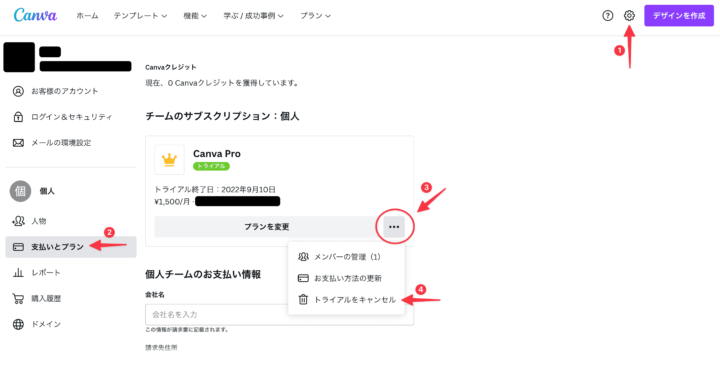The height and width of the screenshot is (370, 720).
Task: Open 購入履歴 in the sidebar
Action: (71, 298)
